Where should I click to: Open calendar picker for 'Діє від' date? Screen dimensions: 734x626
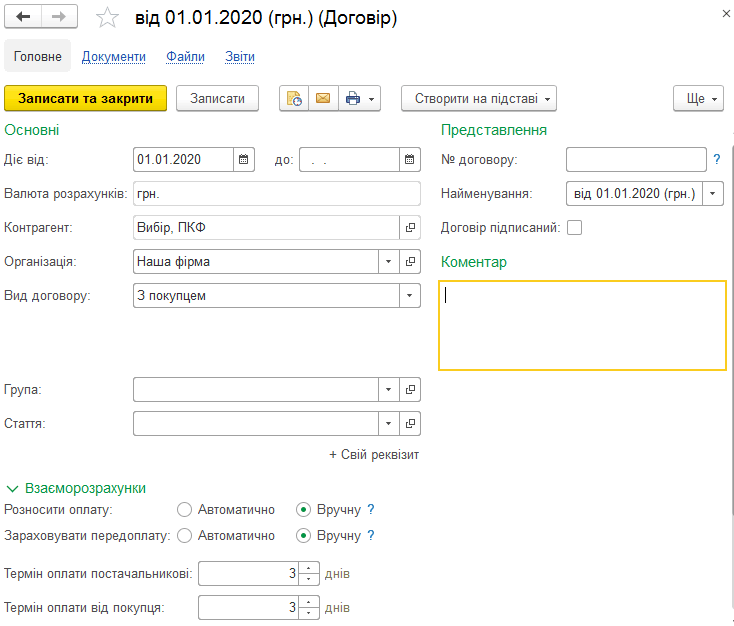coord(243,160)
